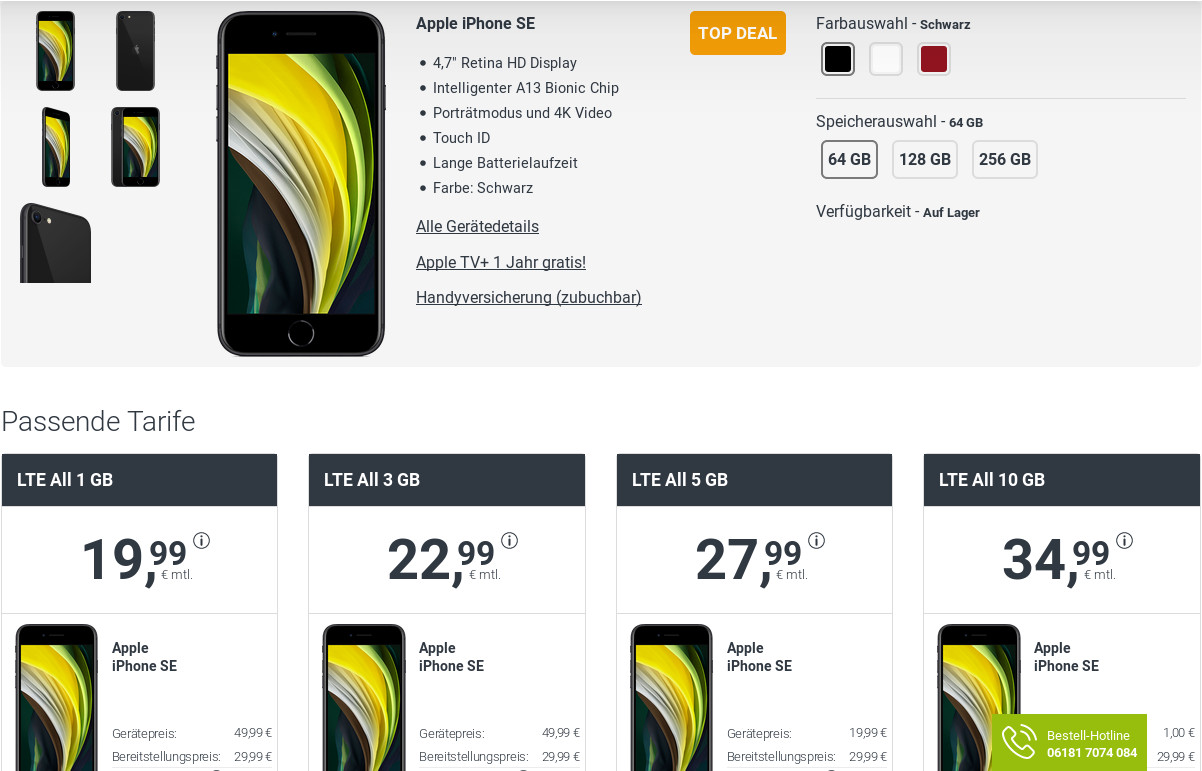The height and width of the screenshot is (771, 1202).
Task: Show the camera corner close-up thumbnail
Action: [56, 243]
